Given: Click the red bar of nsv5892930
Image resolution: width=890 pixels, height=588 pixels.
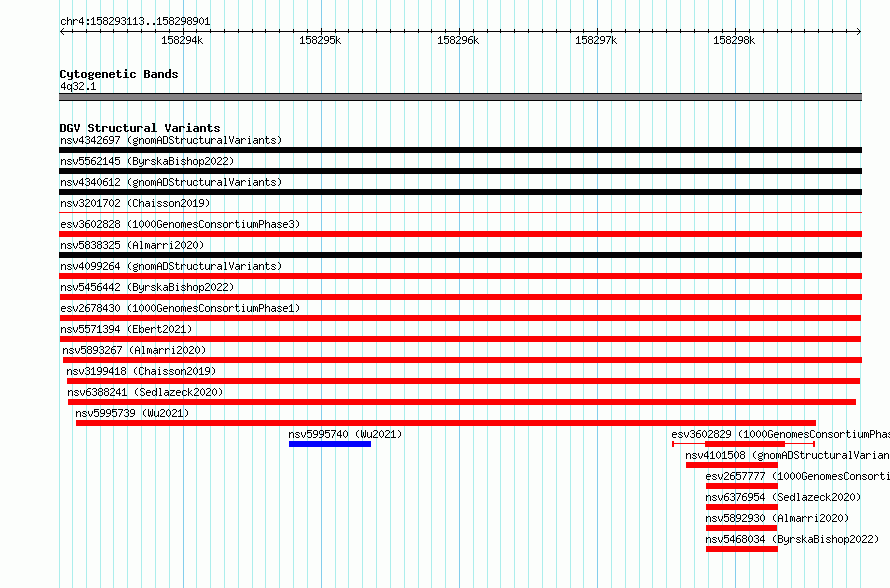Looking at the screenshot, I should 741,528.
